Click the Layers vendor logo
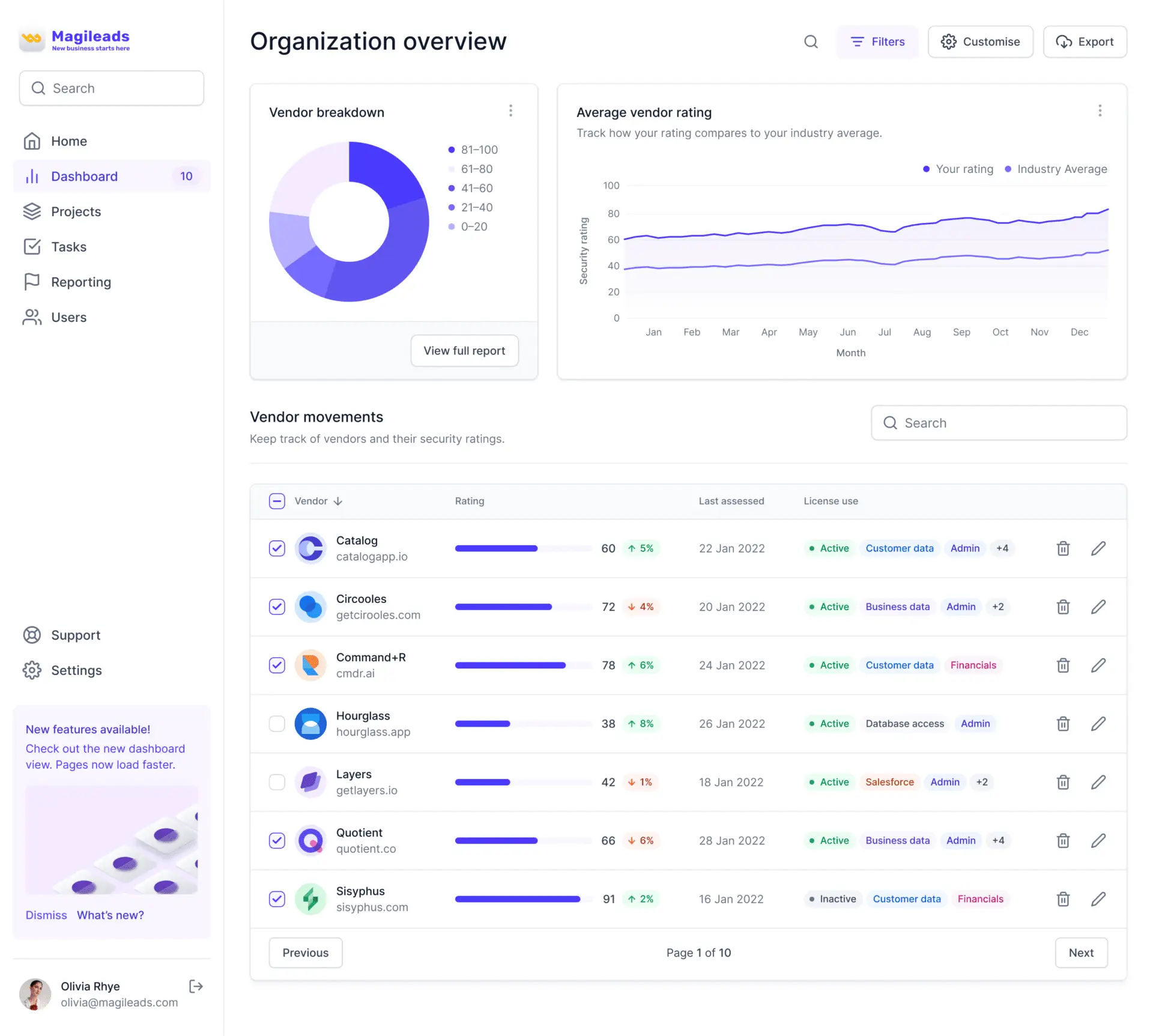Image resolution: width=1153 pixels, height=1036 pixels. tap(310, 782)
